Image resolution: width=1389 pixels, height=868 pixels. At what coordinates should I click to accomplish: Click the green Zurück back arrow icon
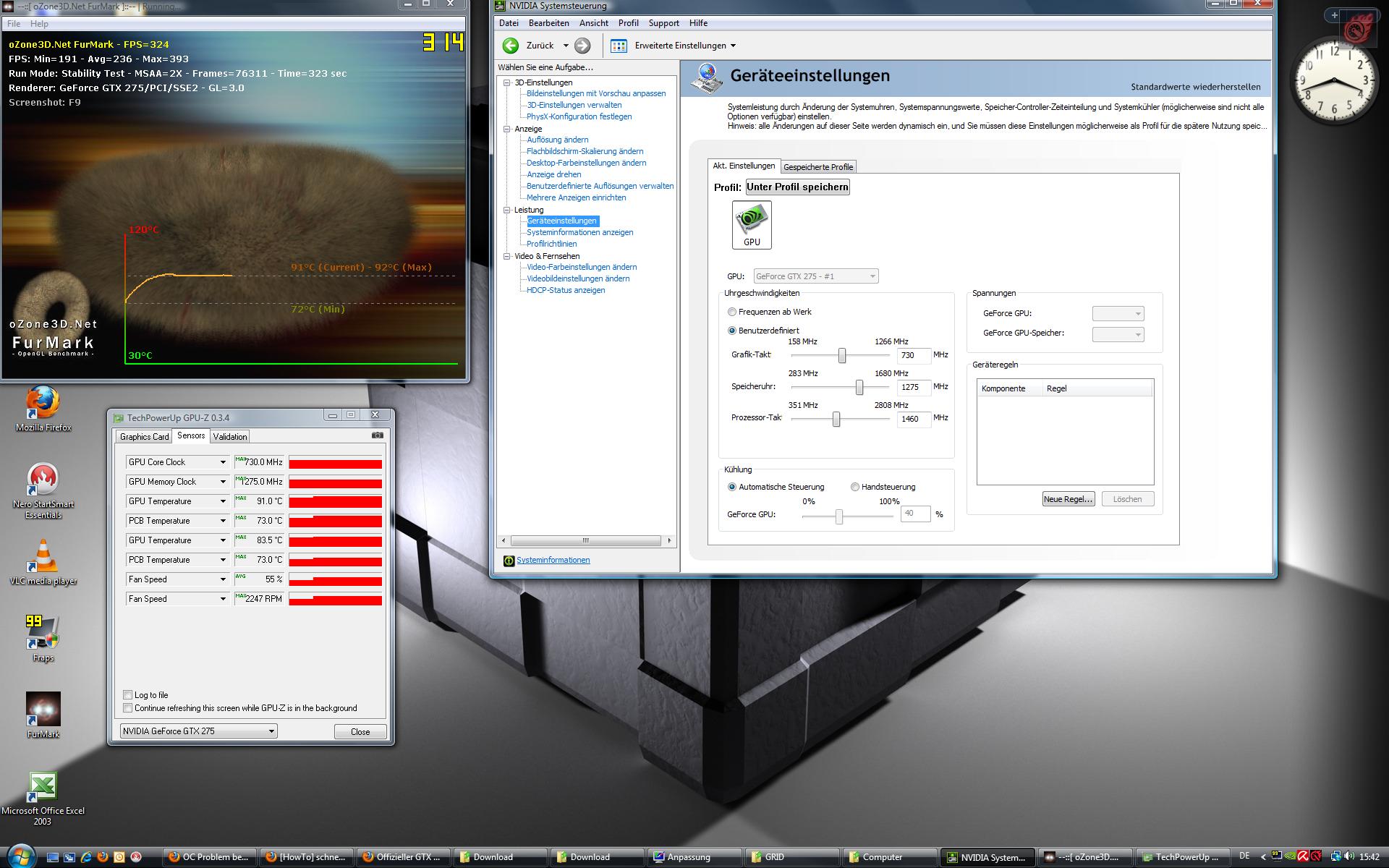click(x=511, y=46)
